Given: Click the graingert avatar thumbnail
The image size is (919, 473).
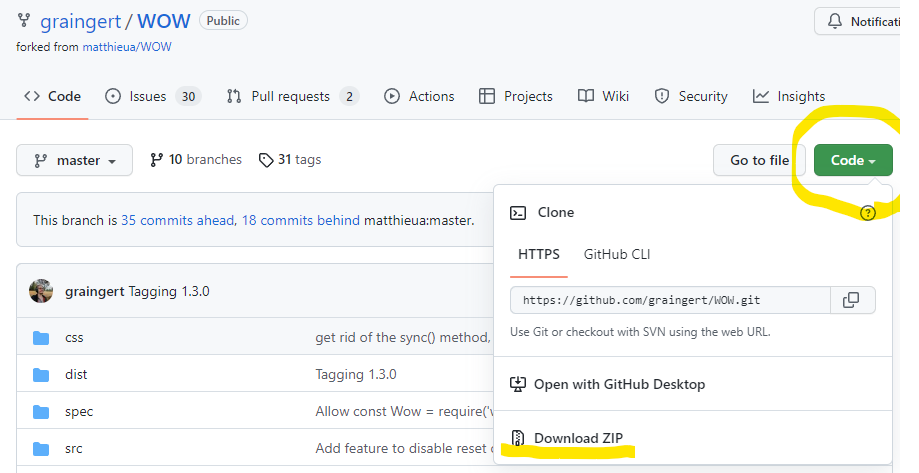Looking at the screenshot, I should coord(41,291).
